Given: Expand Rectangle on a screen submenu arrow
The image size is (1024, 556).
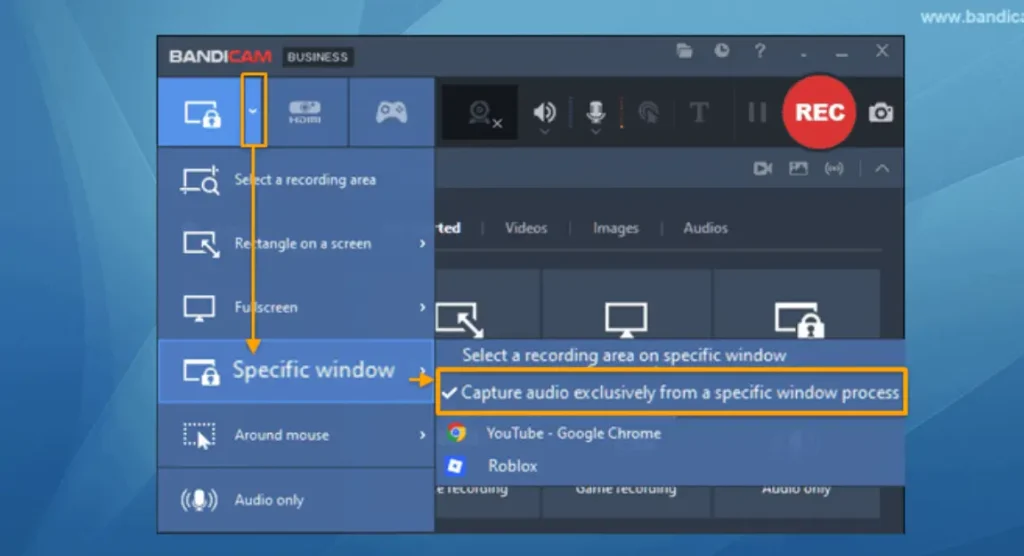Looking at the screenshot, I should (423, 244).
